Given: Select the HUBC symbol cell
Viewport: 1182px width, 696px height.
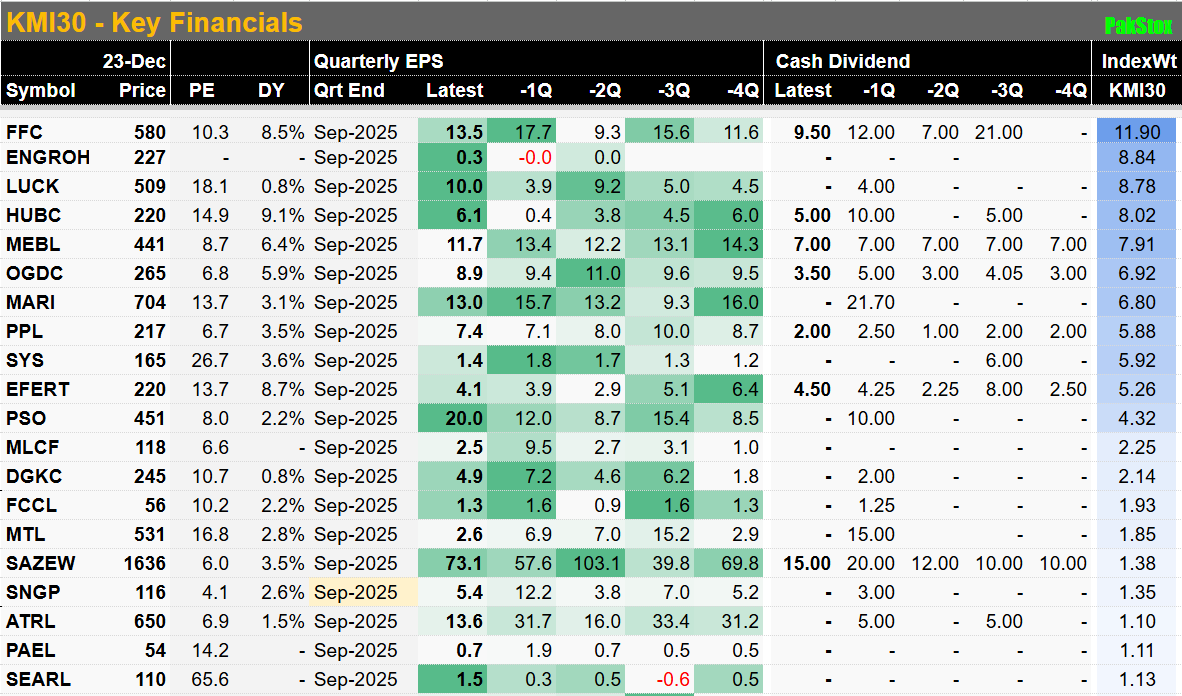Looking at the screenshot, I should [x=33, y=215].
